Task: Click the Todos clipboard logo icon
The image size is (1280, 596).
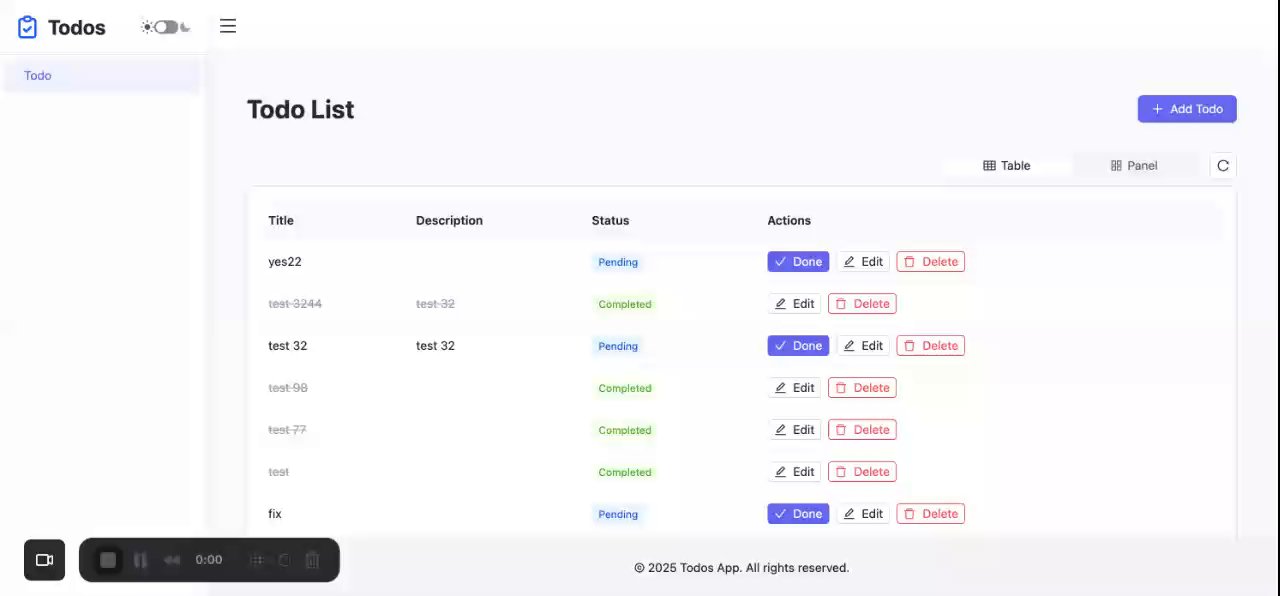Action: [28, 27]
